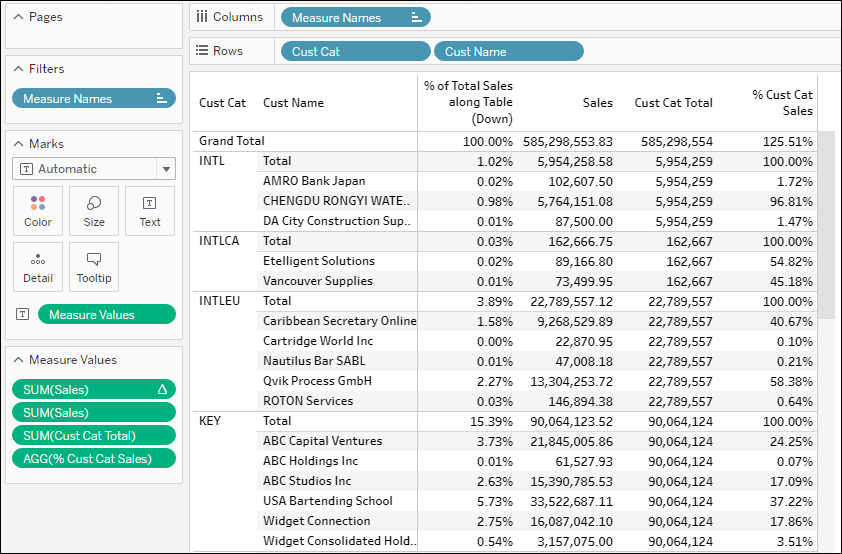Screen dimensions: 842x554
Task: Click the table calculation delta on SUM(Sales) pill
Action: click(162, 389)
